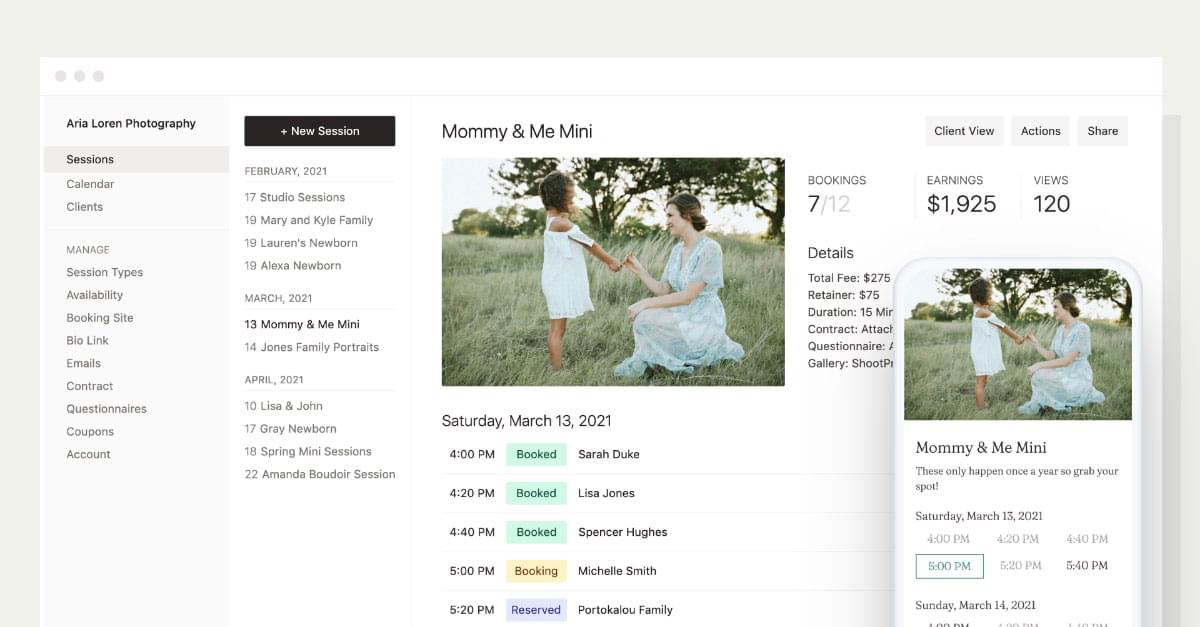
Task: Open the Booking Site settings
Action: [x=99, y=317]
